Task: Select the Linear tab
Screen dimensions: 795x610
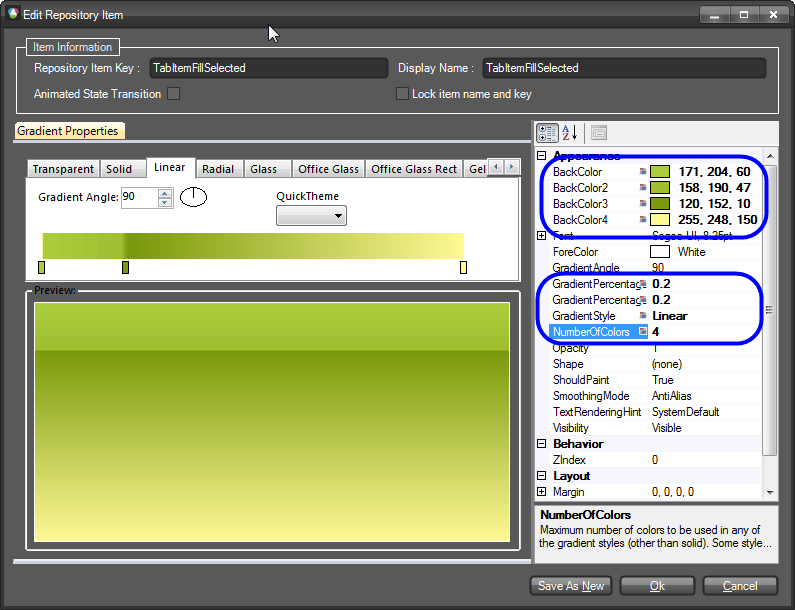Action: [170, 167]
